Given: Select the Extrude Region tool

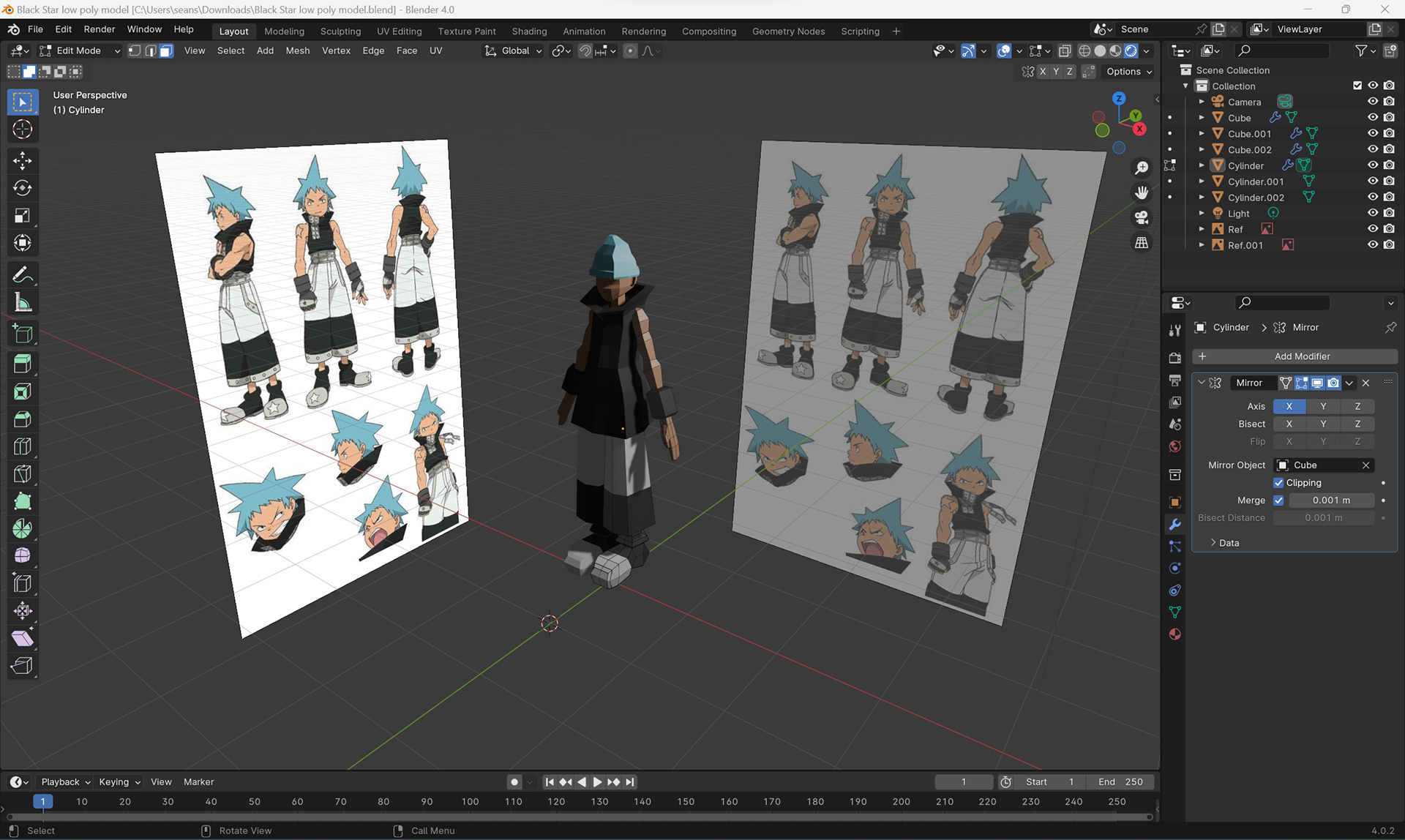Looking at the screenshot, I should point(23,364).
